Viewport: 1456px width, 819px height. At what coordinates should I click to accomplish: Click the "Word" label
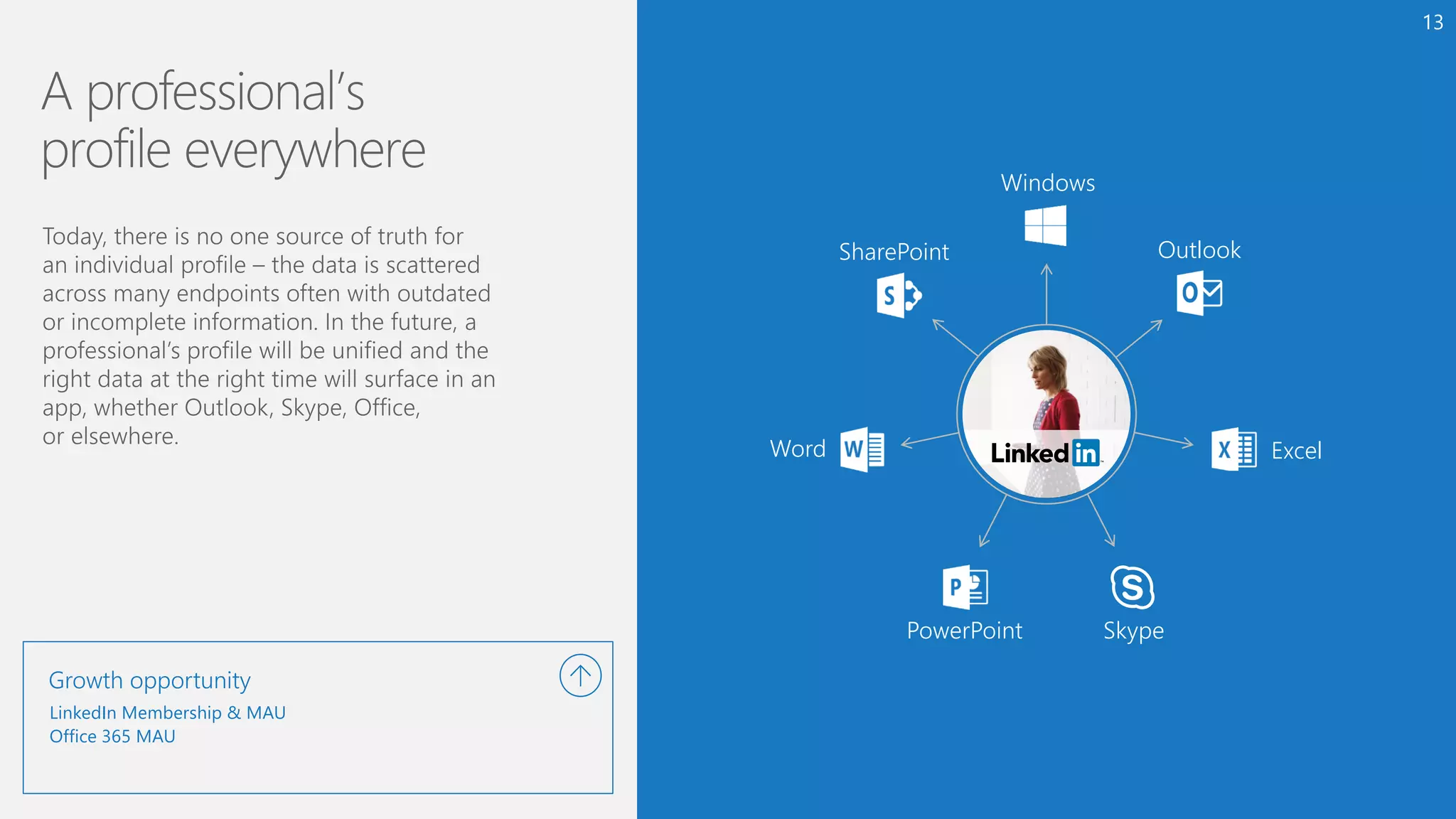(x=798, y=449)
